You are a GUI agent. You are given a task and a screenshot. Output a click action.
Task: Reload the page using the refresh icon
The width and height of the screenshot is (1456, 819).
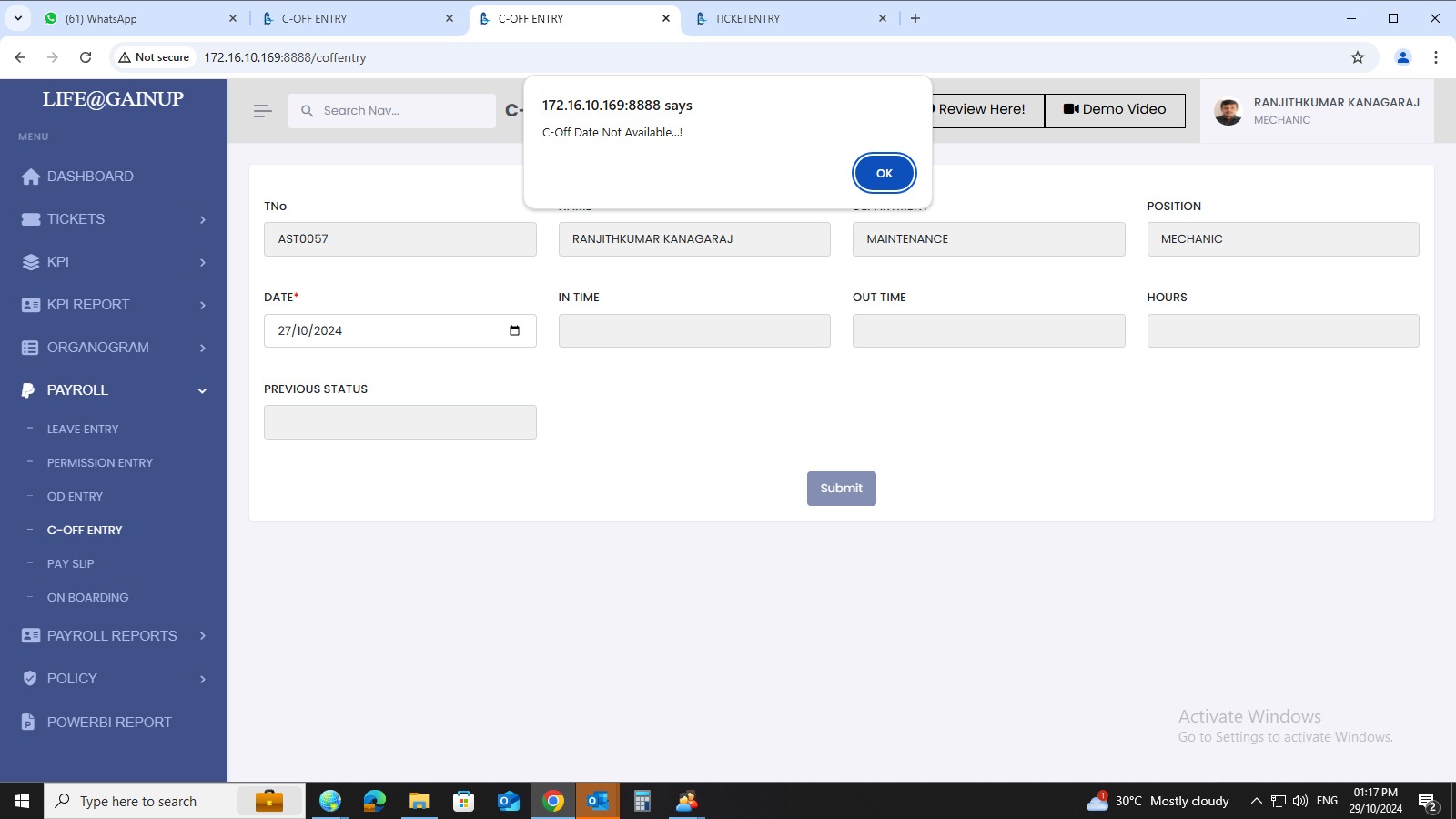(86, 57)
